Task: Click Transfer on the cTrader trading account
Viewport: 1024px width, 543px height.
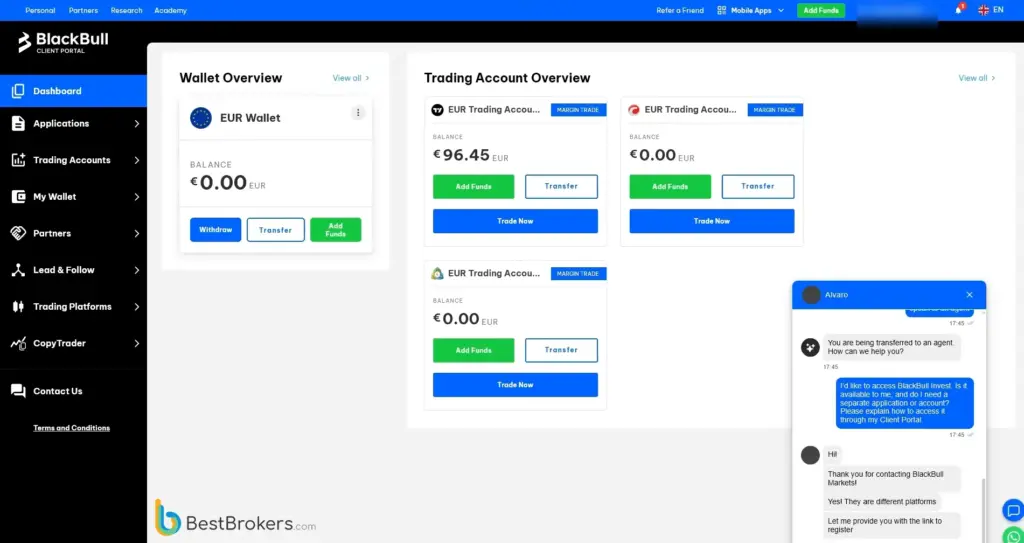Action: coord(758,186)
